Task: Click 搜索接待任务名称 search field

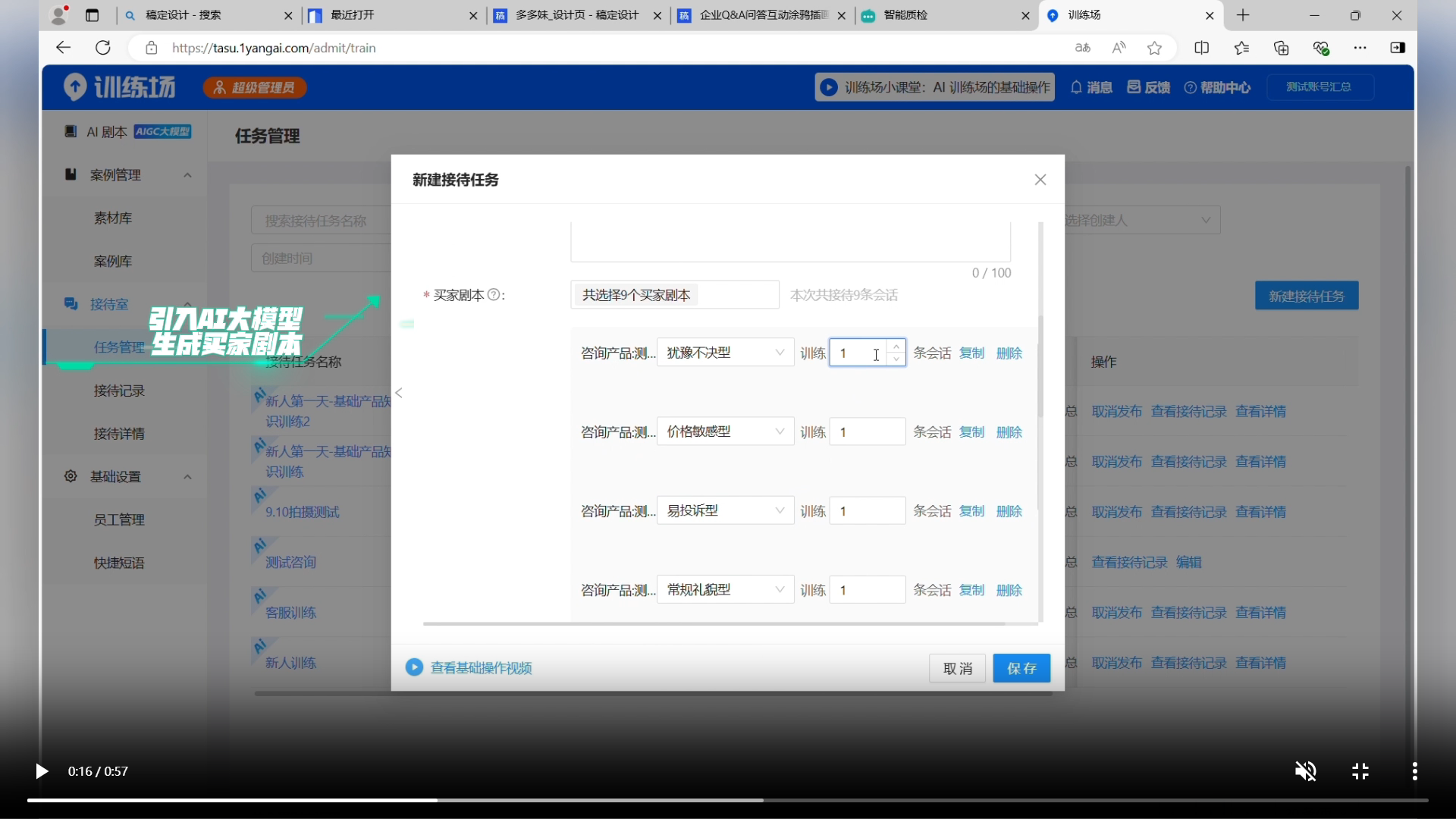Action: click(x=322, y=221)
